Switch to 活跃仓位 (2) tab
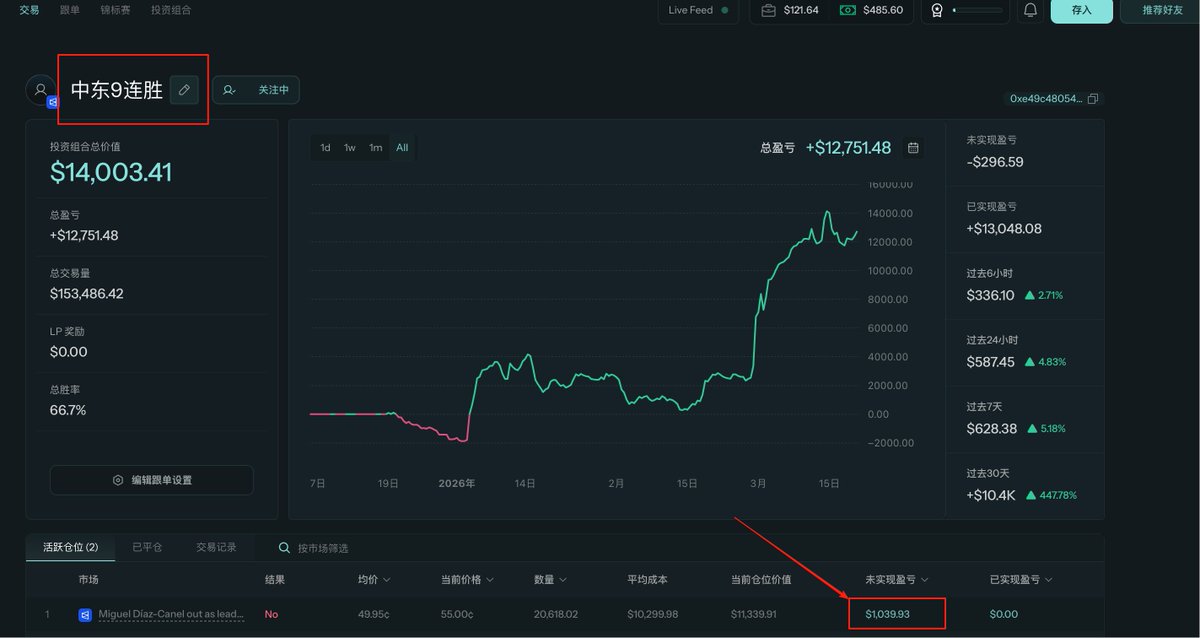 (x=70, y=547)
